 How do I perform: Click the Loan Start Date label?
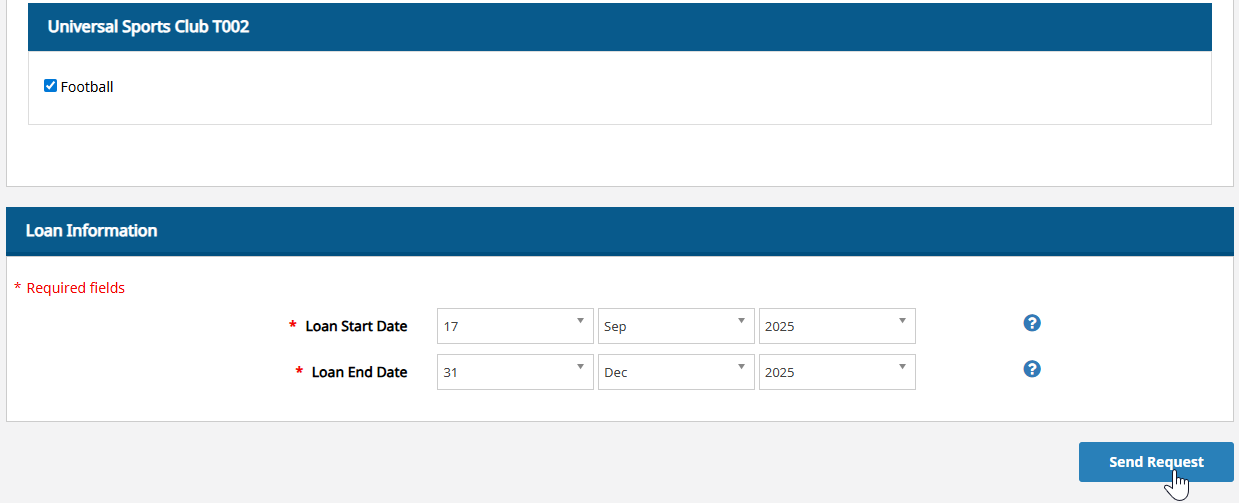click(356, 326)
